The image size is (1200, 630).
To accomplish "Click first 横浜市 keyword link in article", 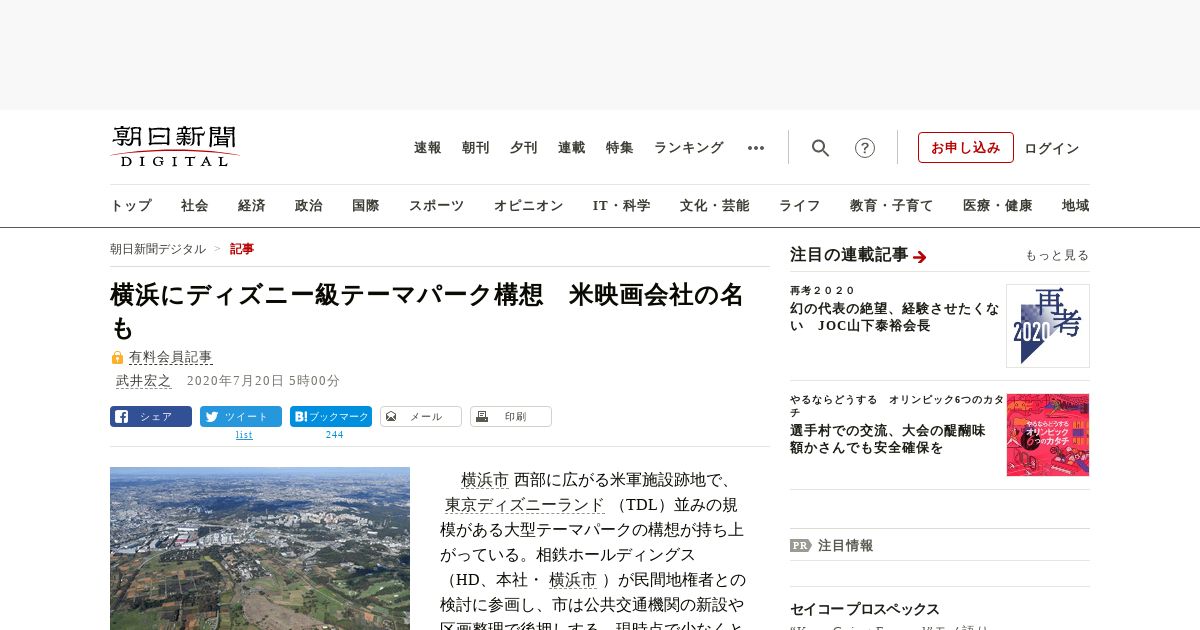I will coord(485,479).
